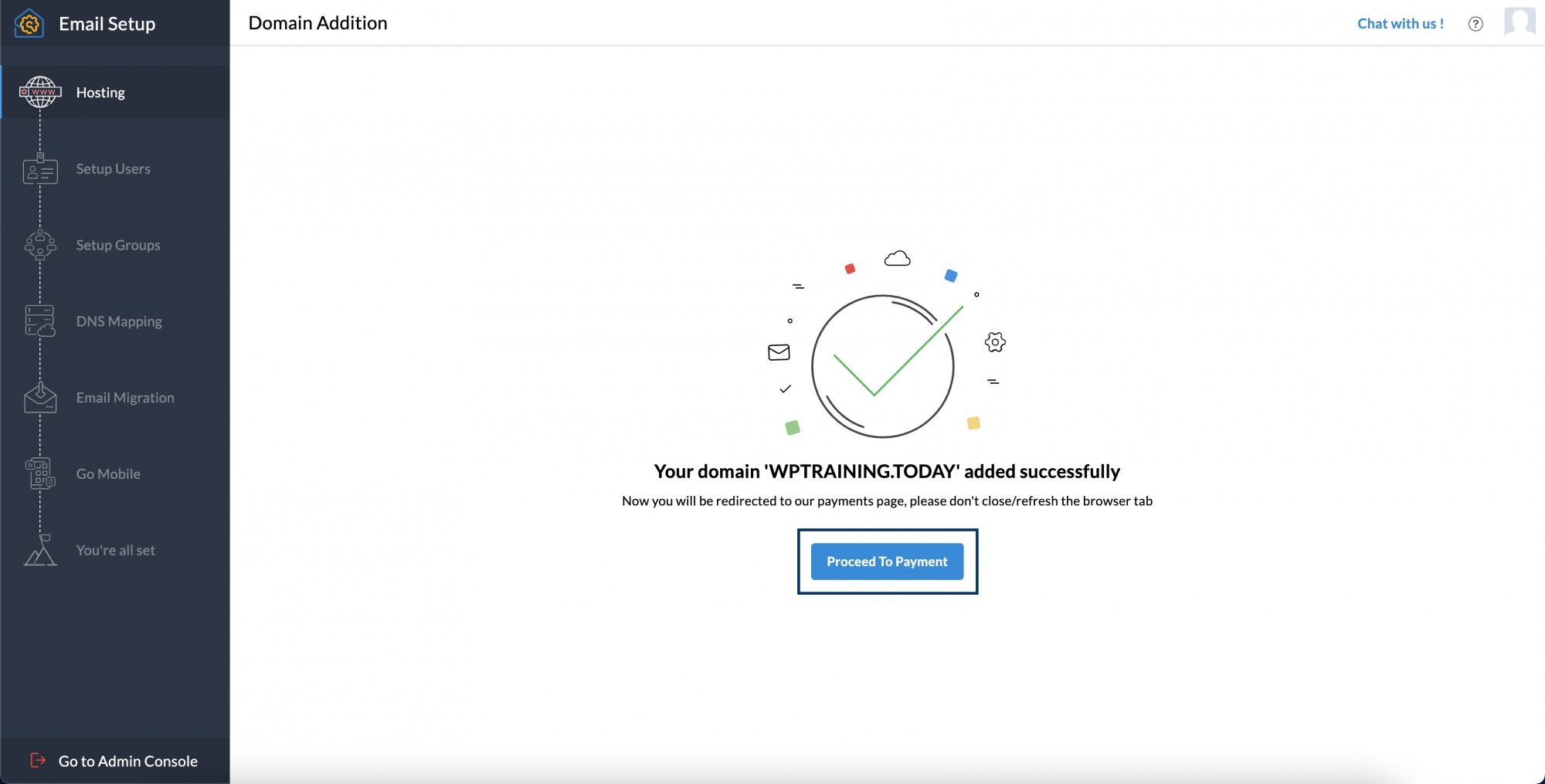Click the Setup Users ID badge icon
The image size is (1545, 784).
click(x=40, y=169)
